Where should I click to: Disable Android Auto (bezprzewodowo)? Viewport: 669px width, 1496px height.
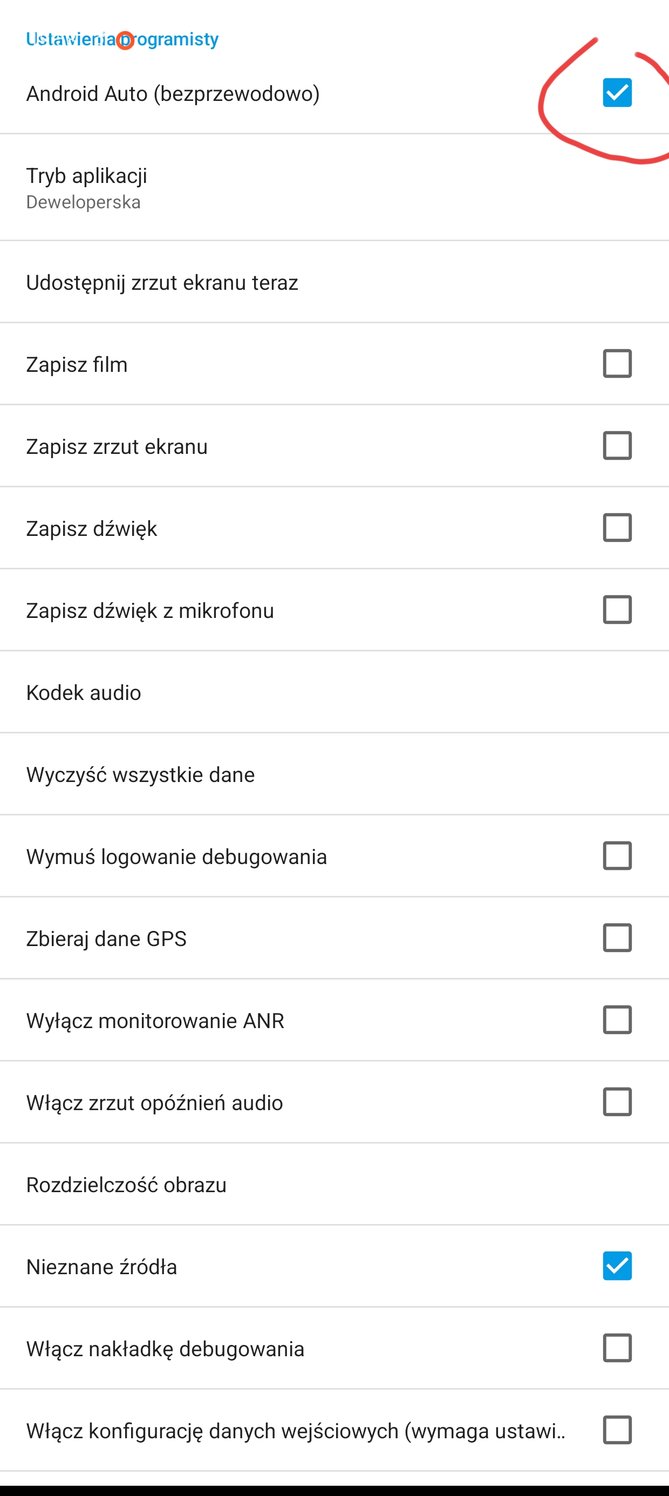(x=617, y=92)
